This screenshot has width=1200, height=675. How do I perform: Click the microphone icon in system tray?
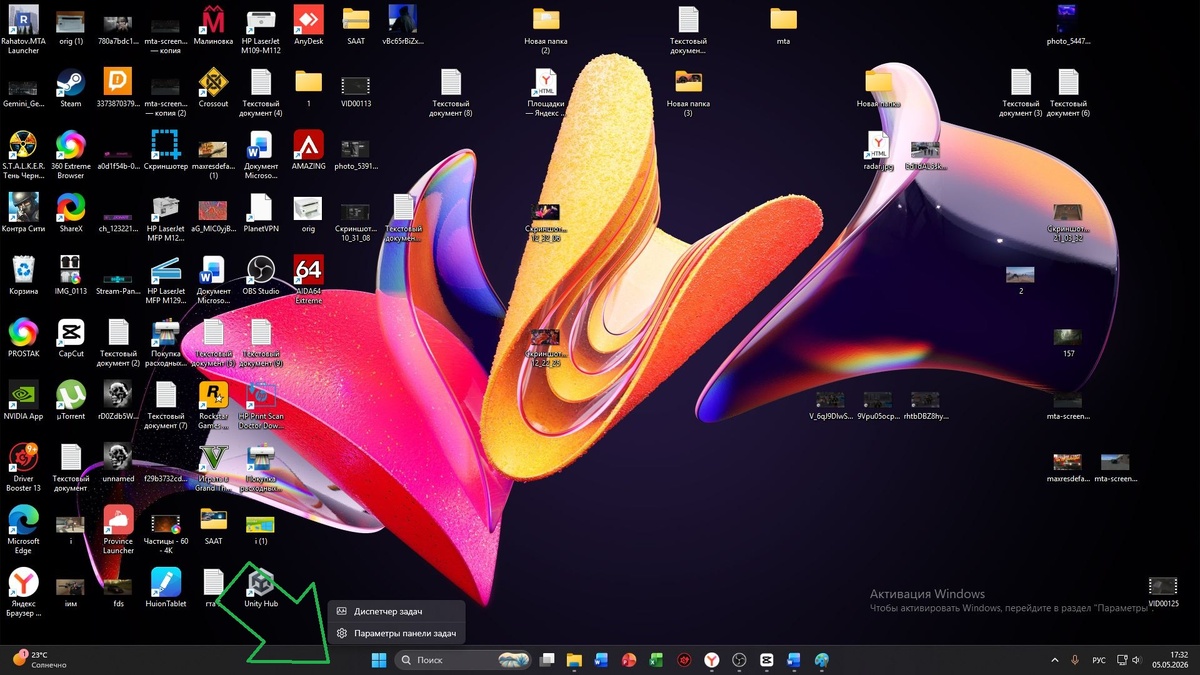[1075, 660]
